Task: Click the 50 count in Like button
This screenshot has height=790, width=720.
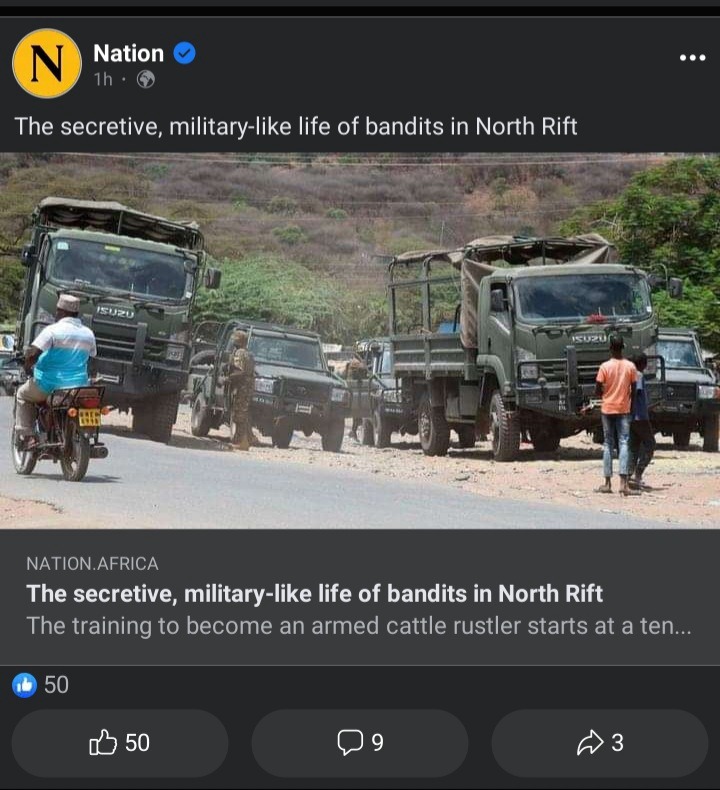Action: click(137, 743)
